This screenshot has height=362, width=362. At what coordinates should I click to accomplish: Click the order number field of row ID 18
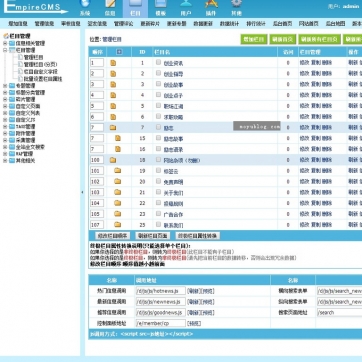coord(97,160)
